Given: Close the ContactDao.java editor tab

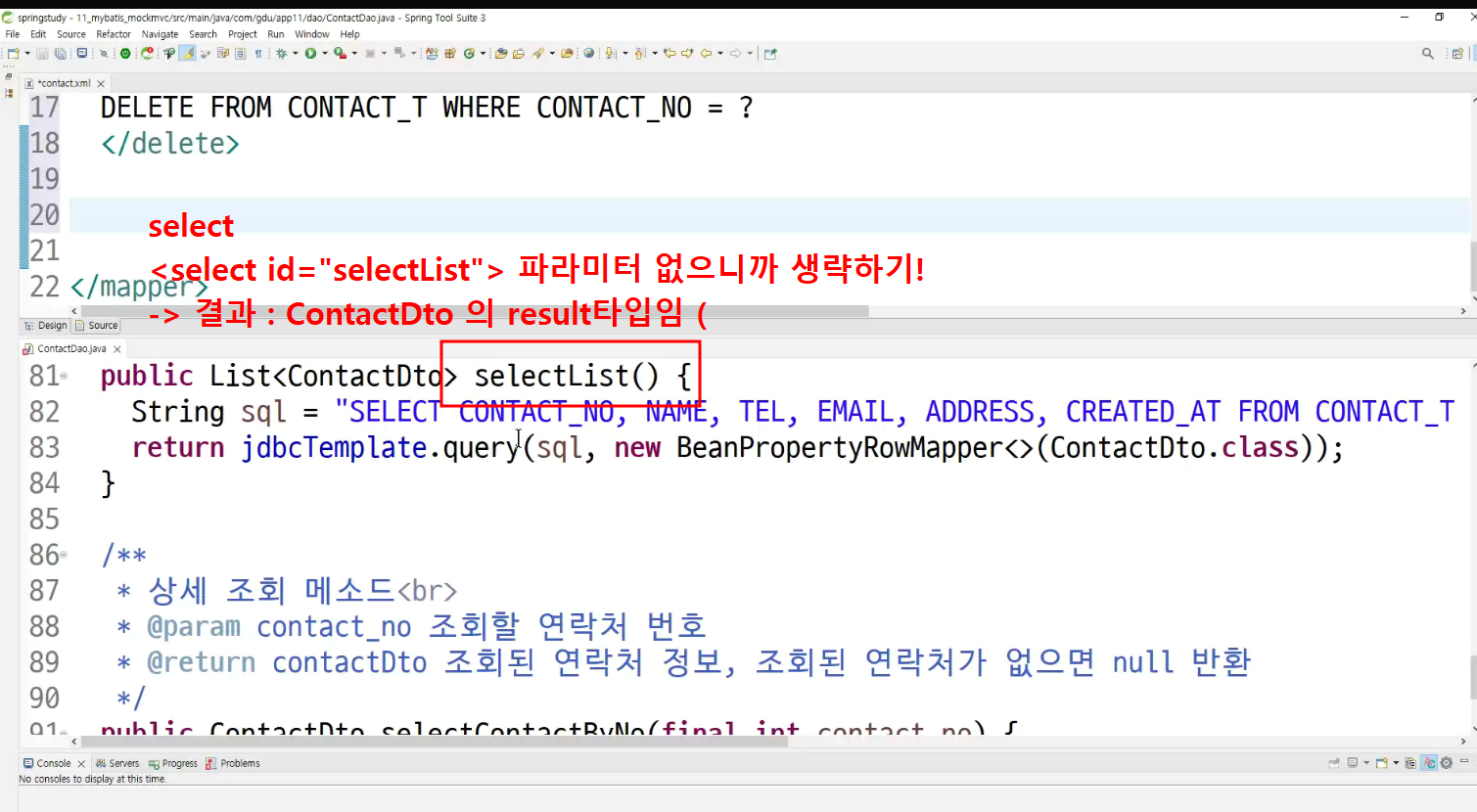Looking at the screenshot, I should pyautogui.click(x=117, y=349).
